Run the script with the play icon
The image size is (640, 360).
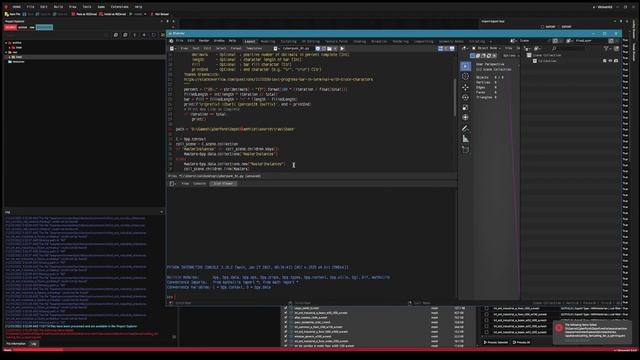342,49
